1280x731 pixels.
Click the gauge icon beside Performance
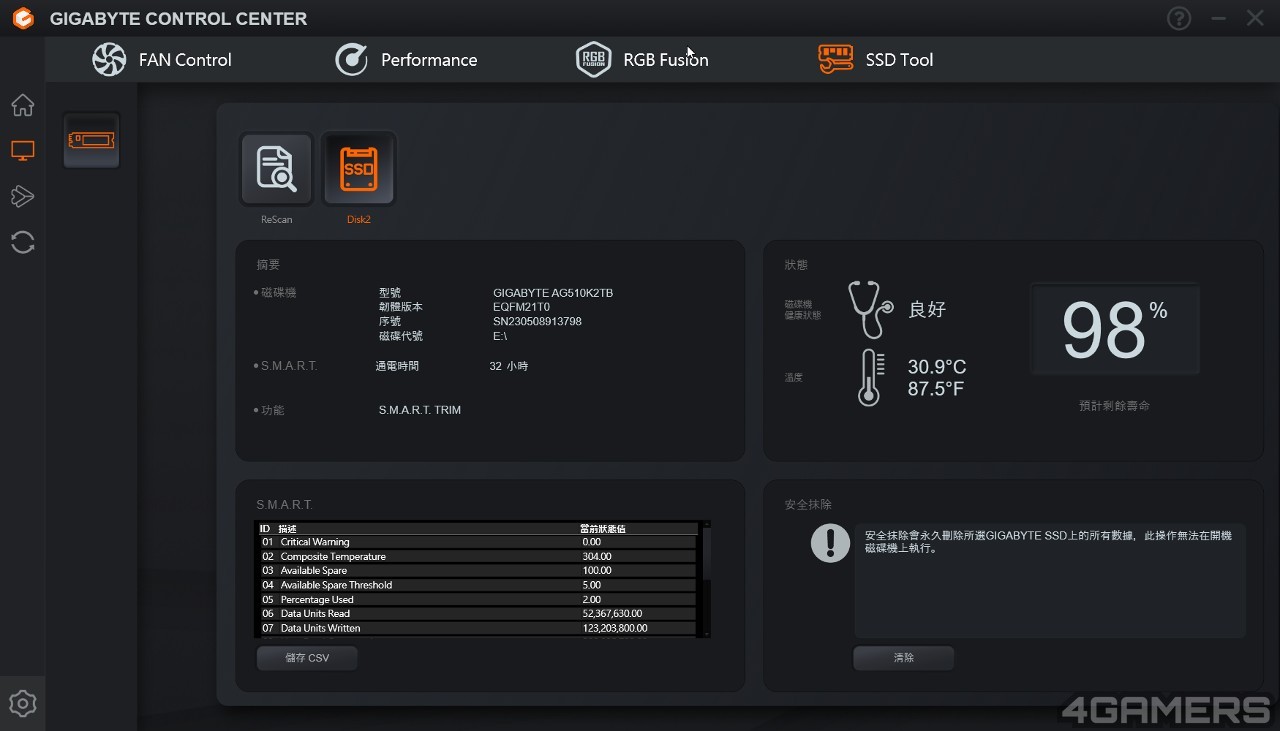point(351,60)
